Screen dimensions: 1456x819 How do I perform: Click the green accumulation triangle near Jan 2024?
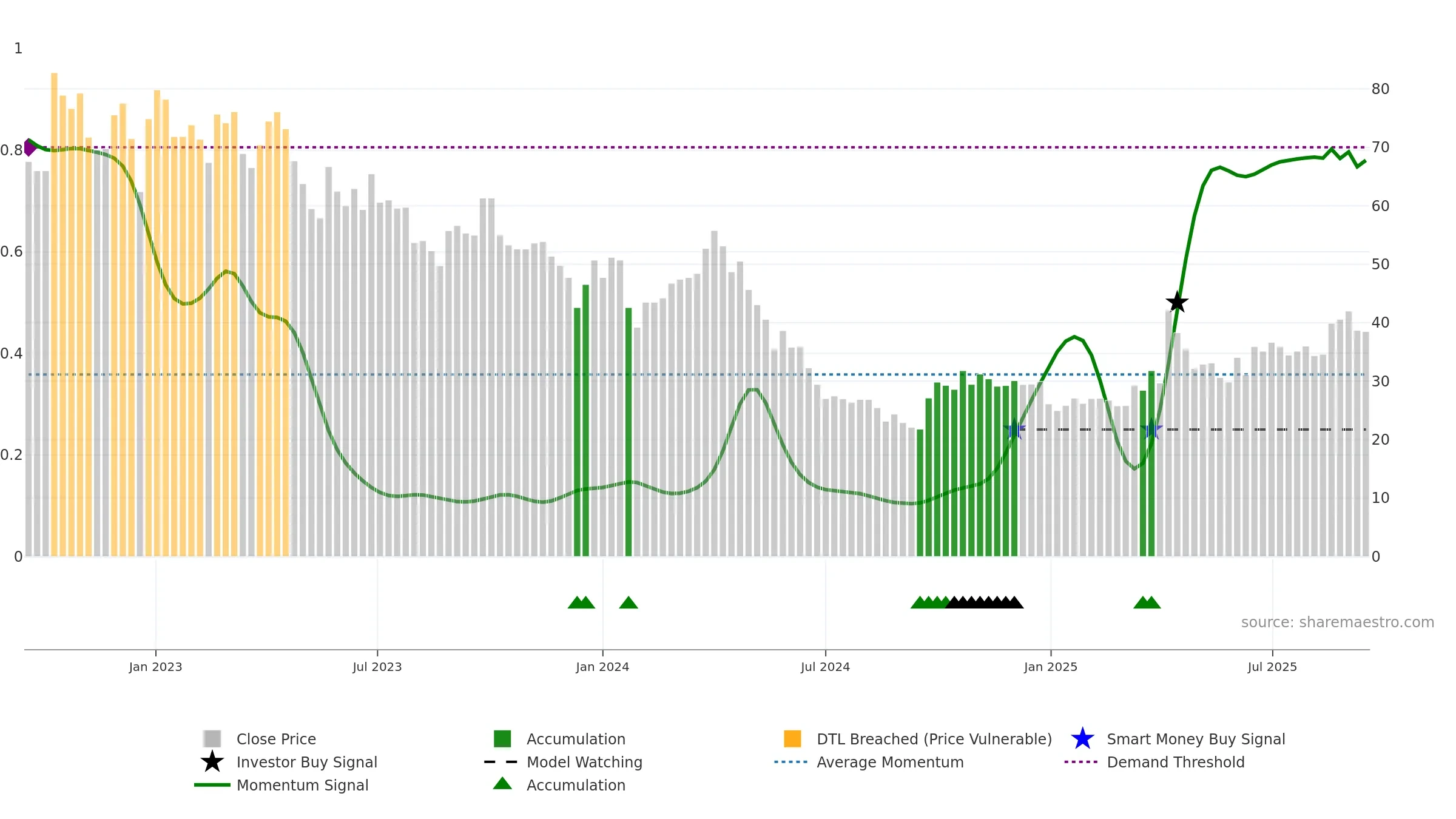(x=629, y=602)
